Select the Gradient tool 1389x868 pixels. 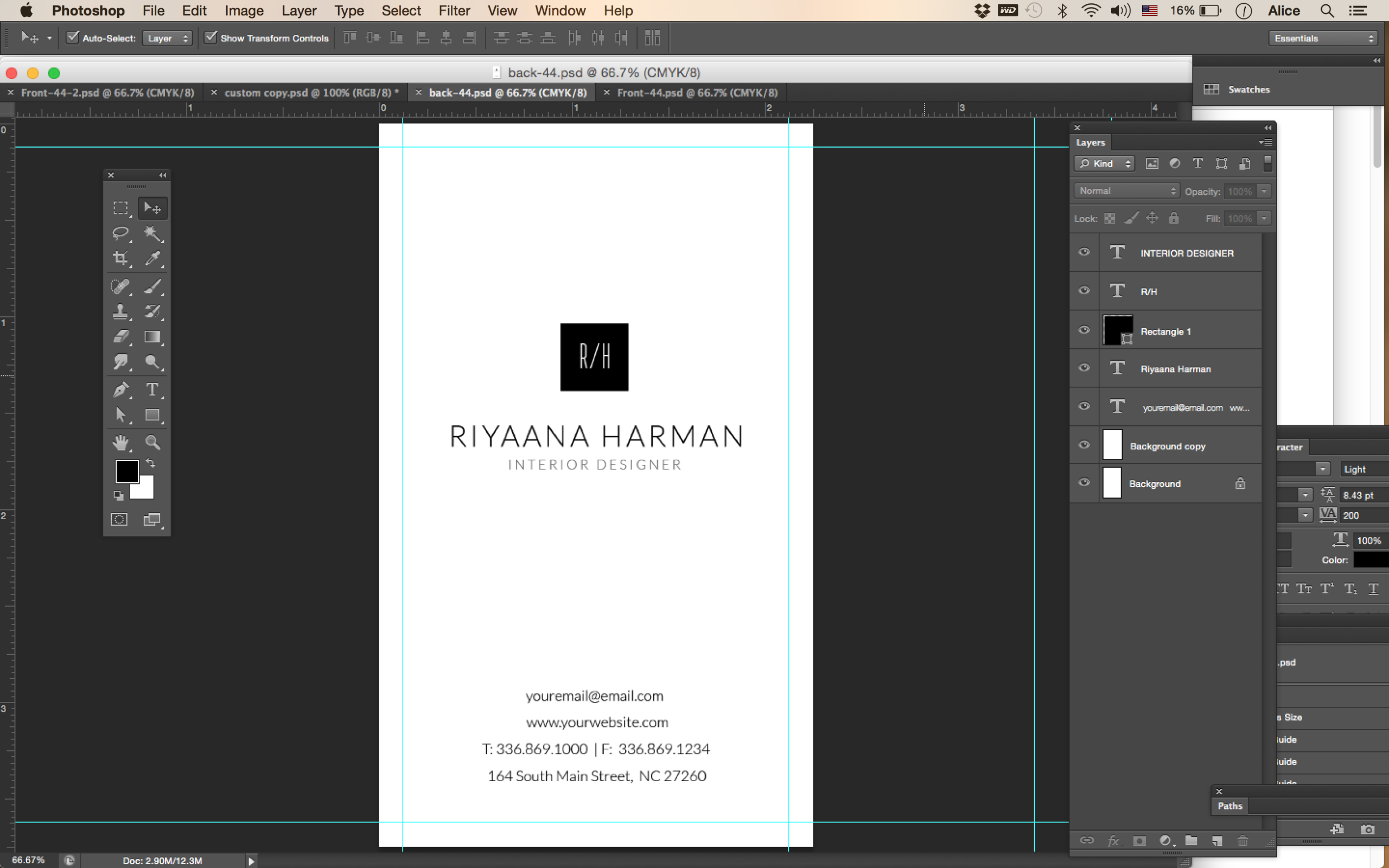coord(152,336)
